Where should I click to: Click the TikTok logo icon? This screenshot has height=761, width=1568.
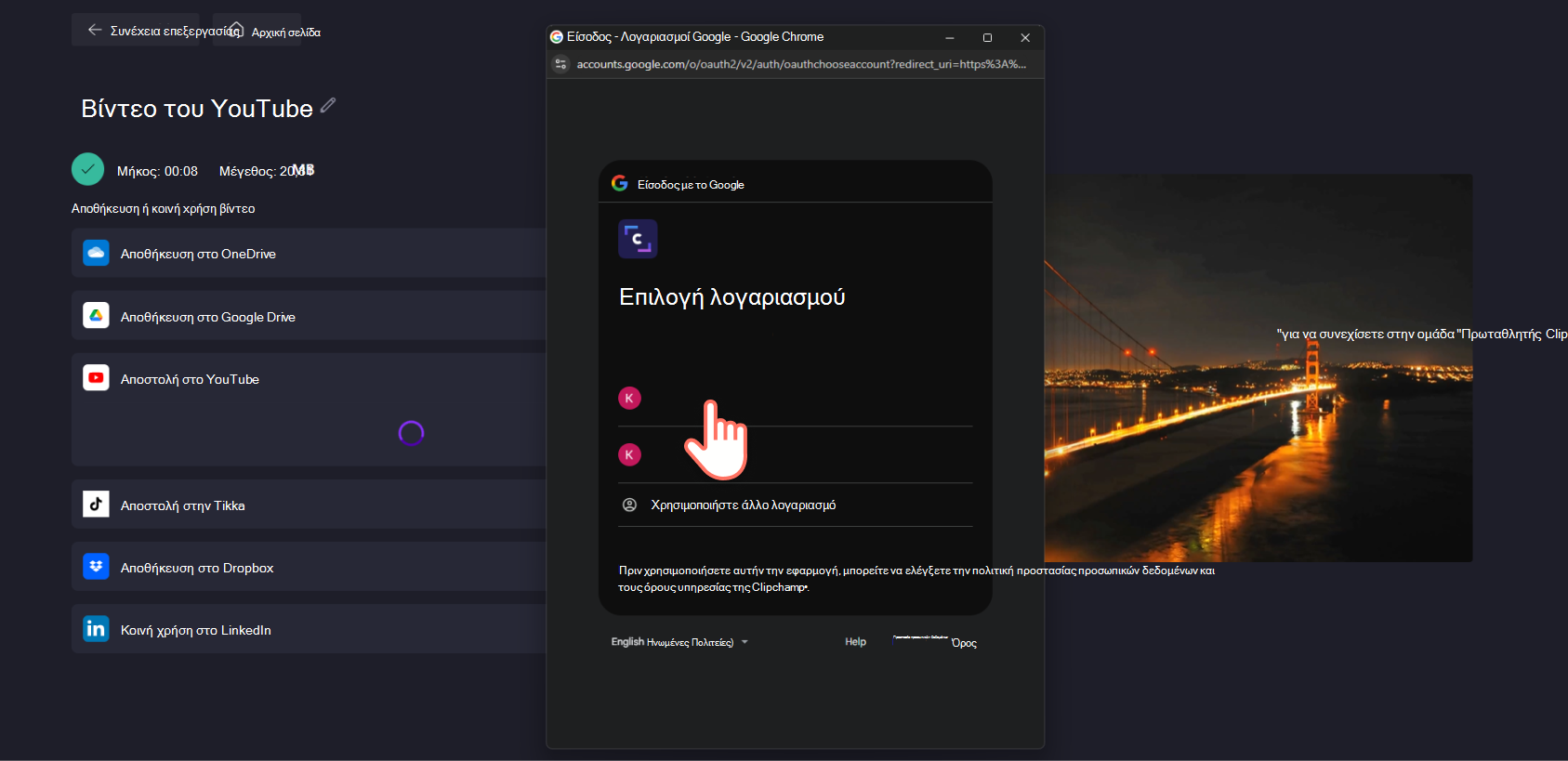[96, 505]
